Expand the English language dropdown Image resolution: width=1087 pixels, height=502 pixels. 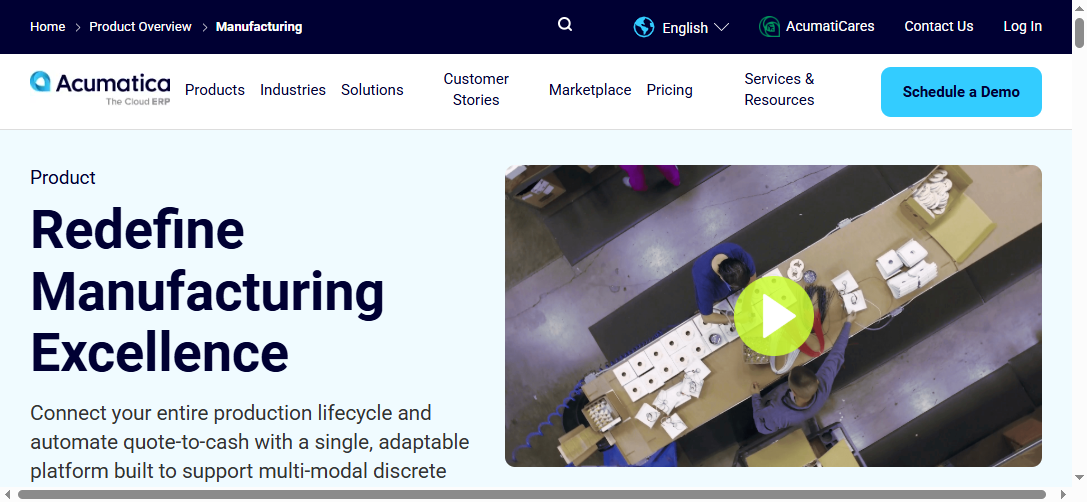tap(695, 28)
